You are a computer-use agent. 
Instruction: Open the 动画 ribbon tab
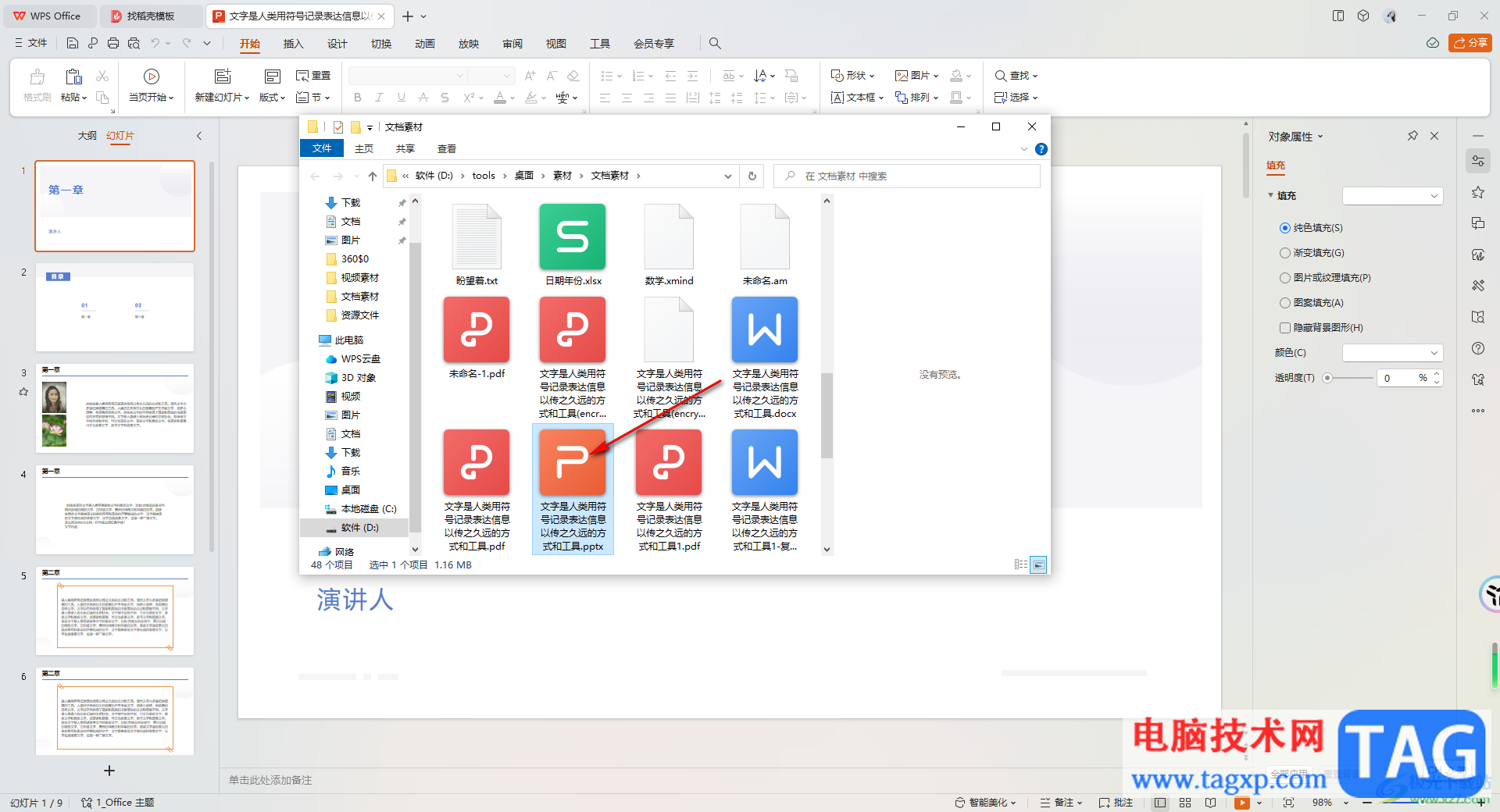pyautogui.click(x=424, y=44)
